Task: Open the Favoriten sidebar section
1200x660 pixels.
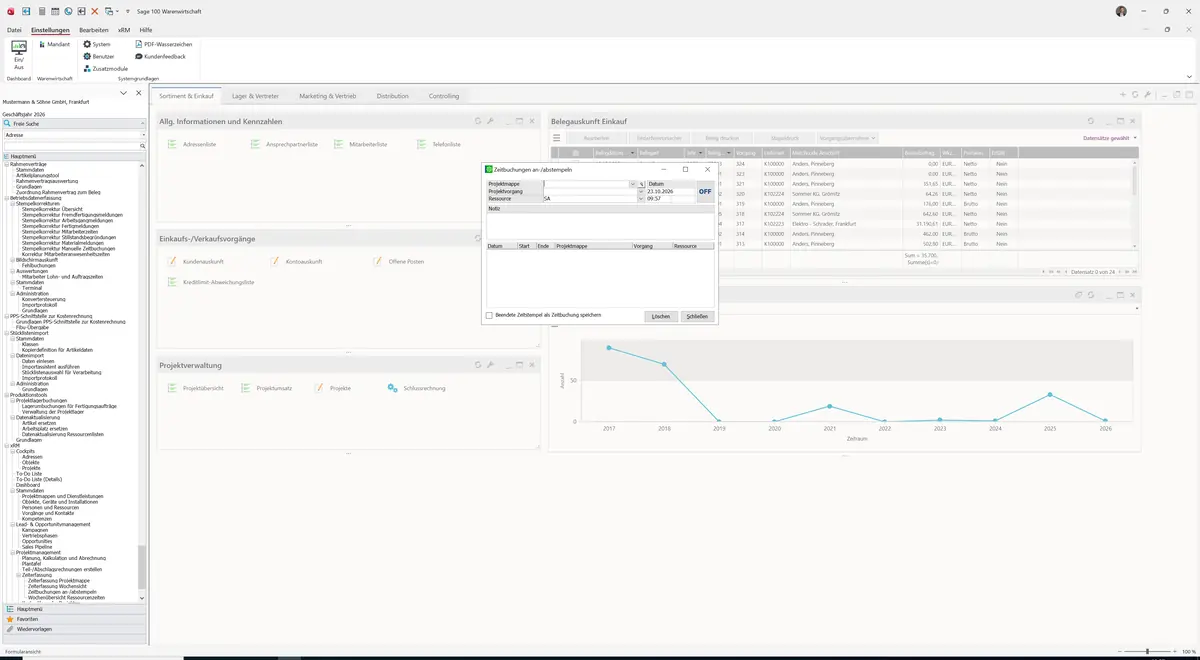Action: pos(74,619)
